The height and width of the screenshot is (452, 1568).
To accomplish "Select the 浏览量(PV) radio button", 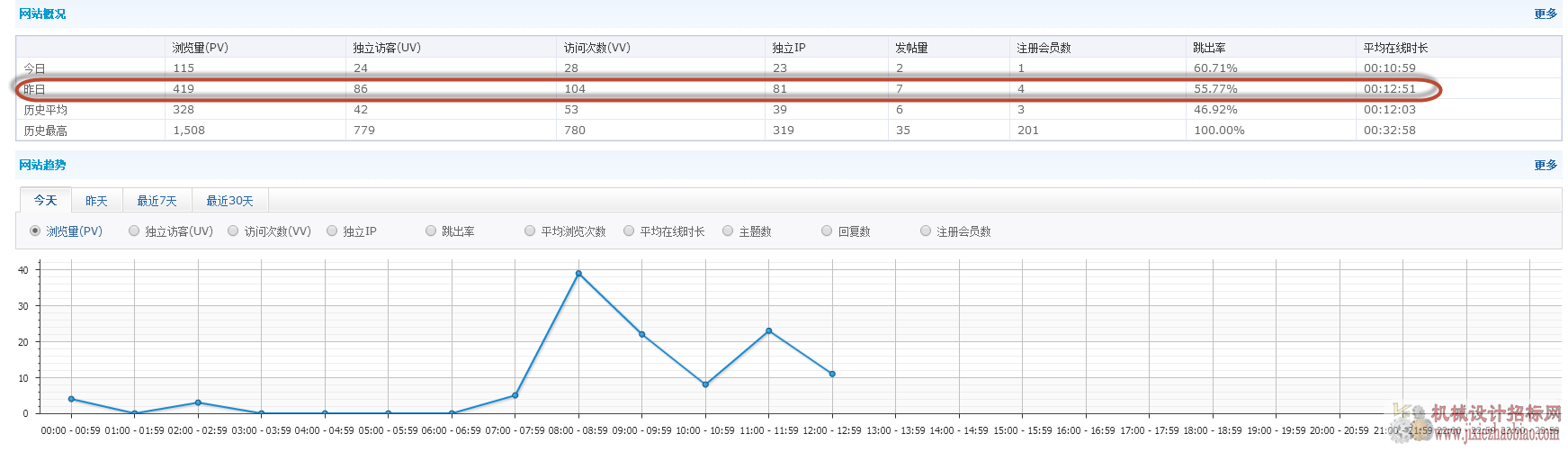I will 35,231.
